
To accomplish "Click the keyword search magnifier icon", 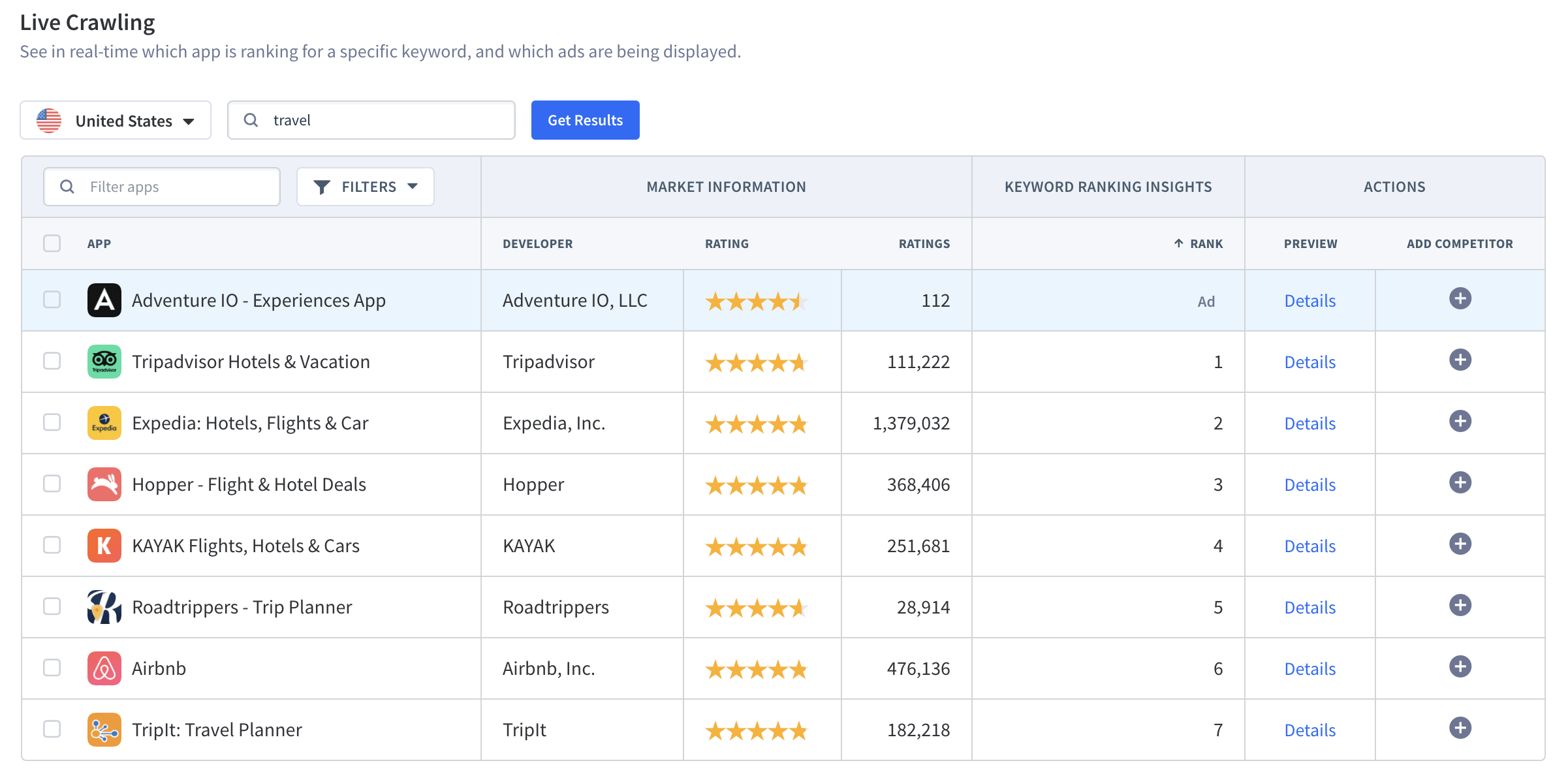I will tap(251, 120).
